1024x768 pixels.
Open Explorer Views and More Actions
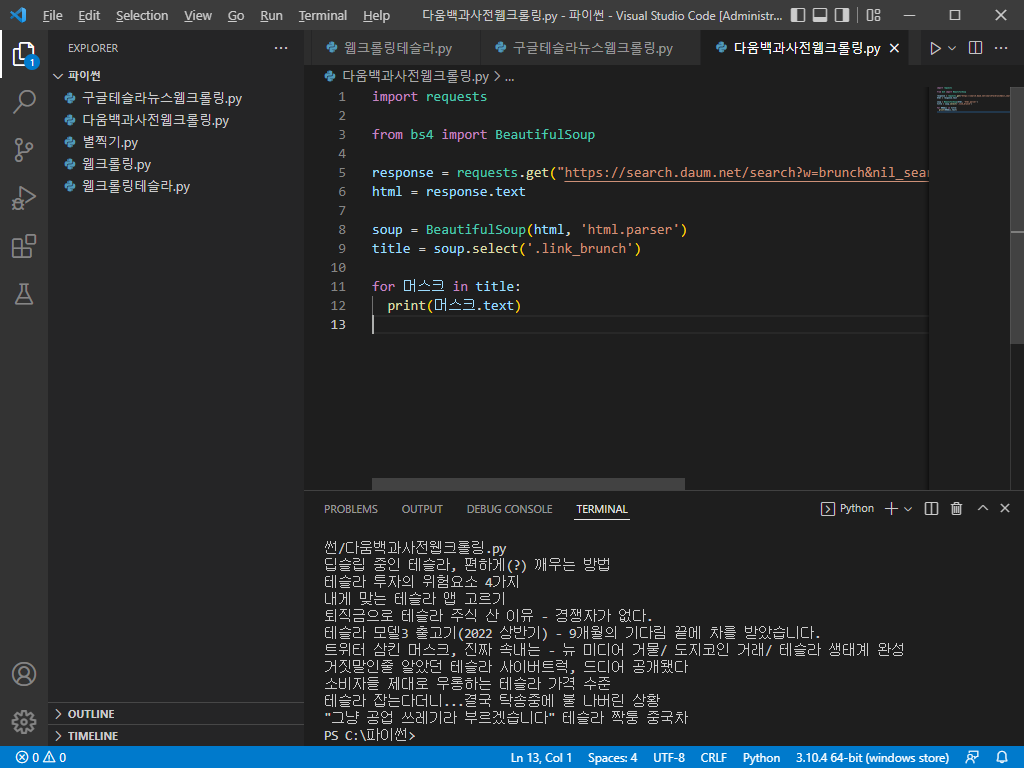[281, 48]
